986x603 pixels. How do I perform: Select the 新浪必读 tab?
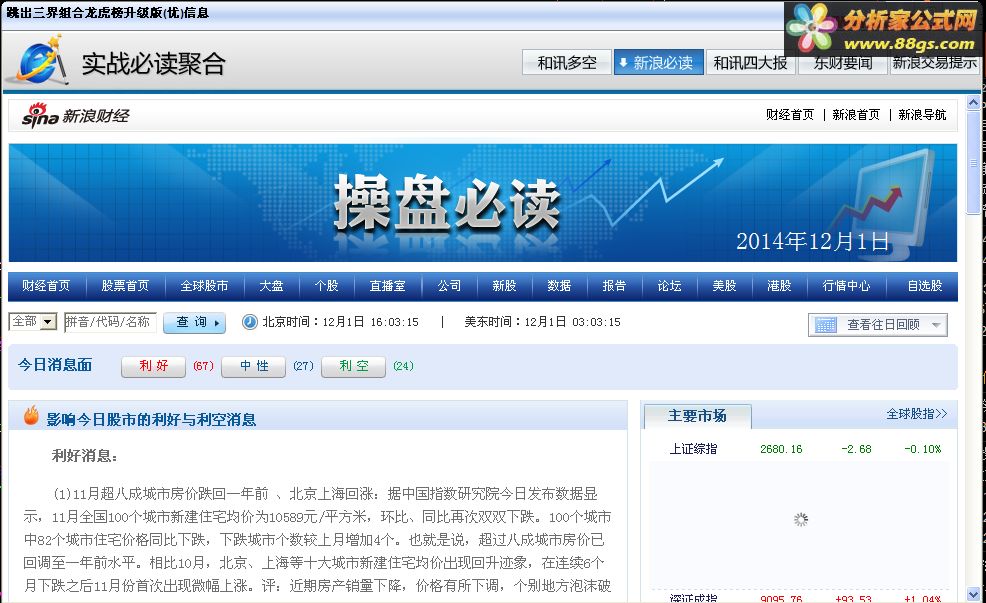(658, 62)
